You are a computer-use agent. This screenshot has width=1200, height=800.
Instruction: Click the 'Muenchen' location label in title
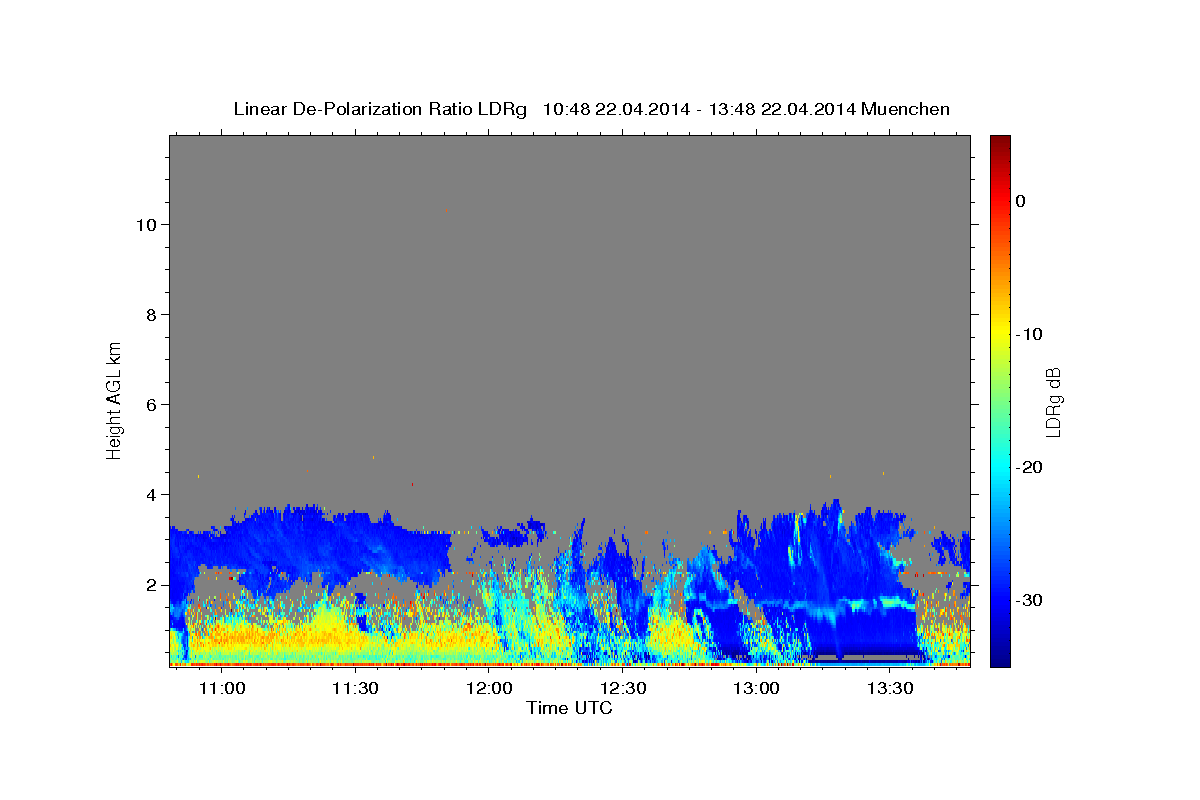(905, 109)
